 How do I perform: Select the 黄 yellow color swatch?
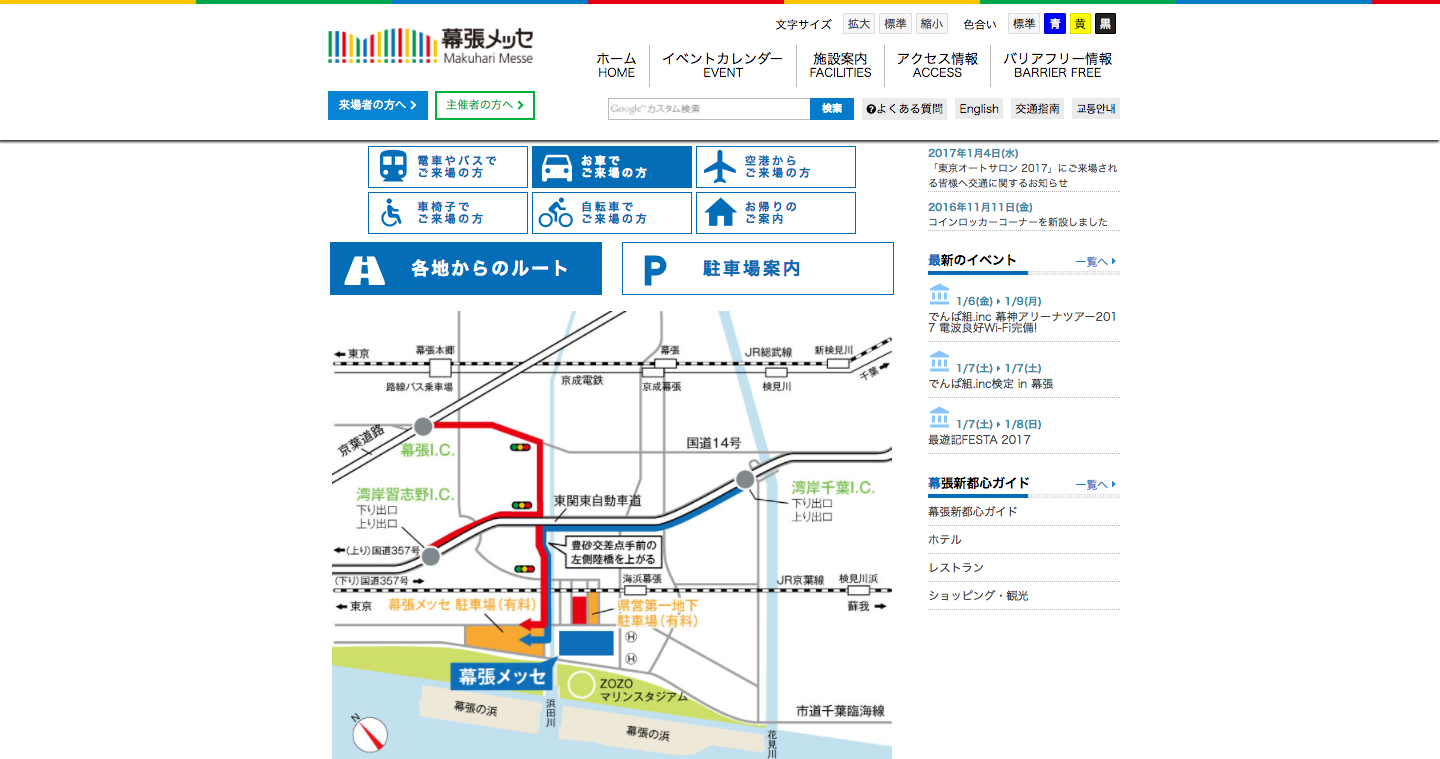click(x=1080, y=23)
